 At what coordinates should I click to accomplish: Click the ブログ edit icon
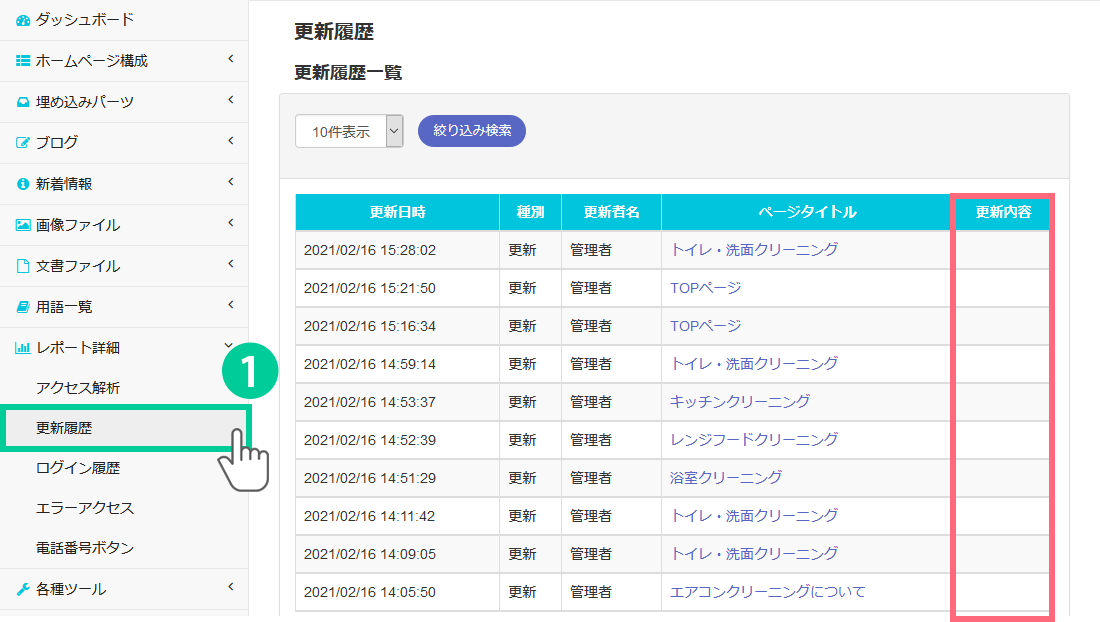click(x=23, y=143)
